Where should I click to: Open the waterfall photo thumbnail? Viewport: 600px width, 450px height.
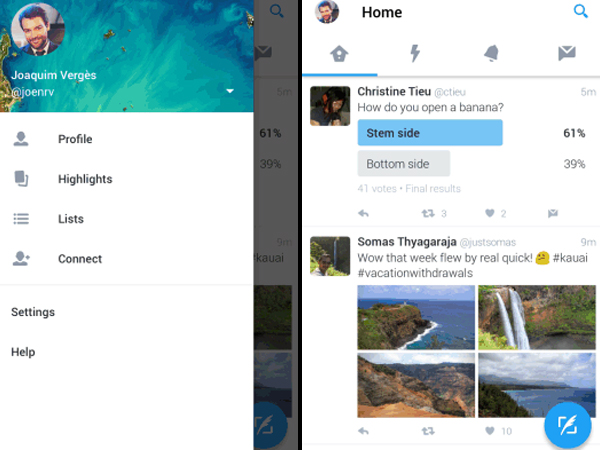click(x=536, y=317)
